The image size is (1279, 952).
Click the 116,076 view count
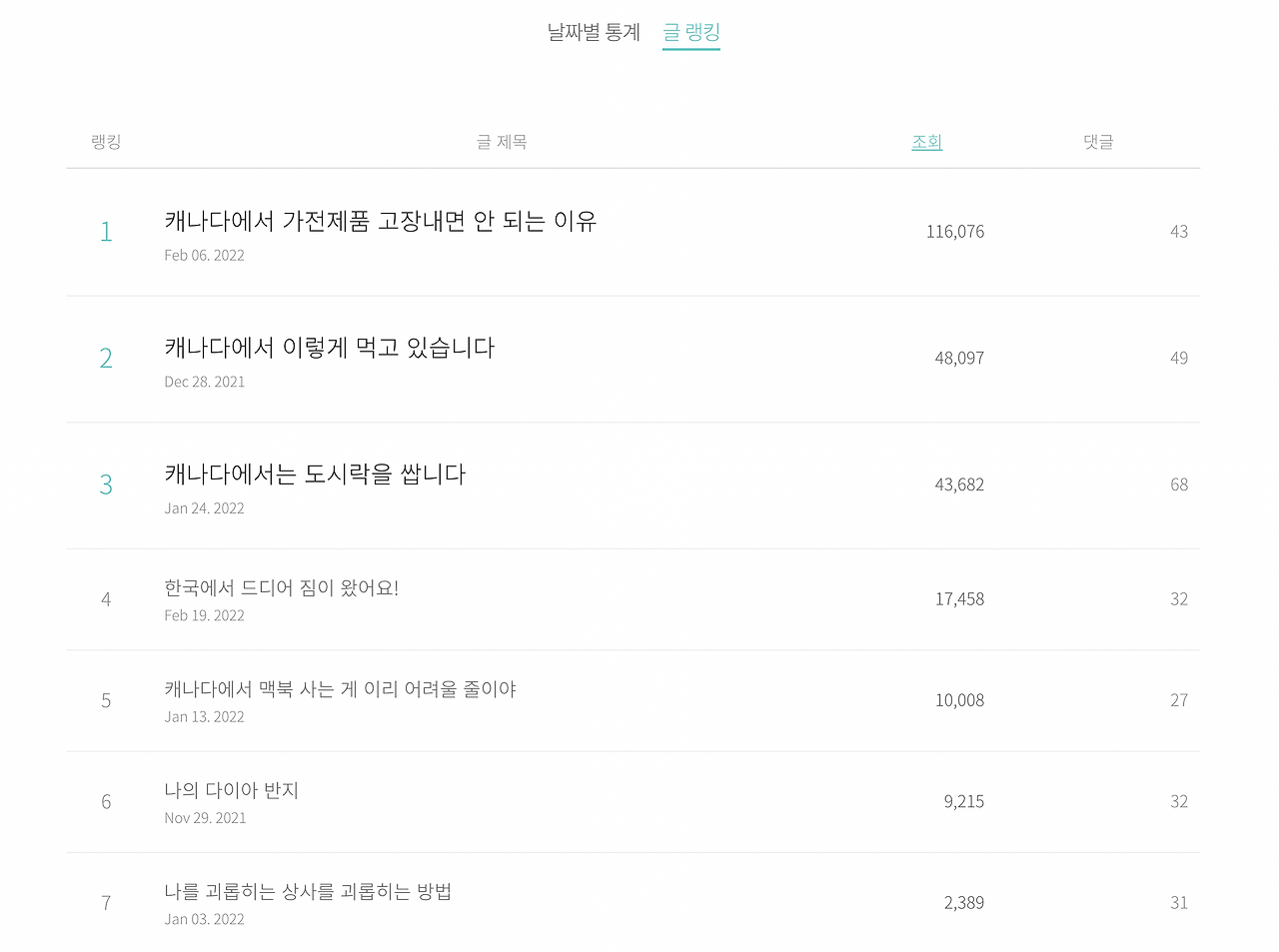[x=955, y=232]
